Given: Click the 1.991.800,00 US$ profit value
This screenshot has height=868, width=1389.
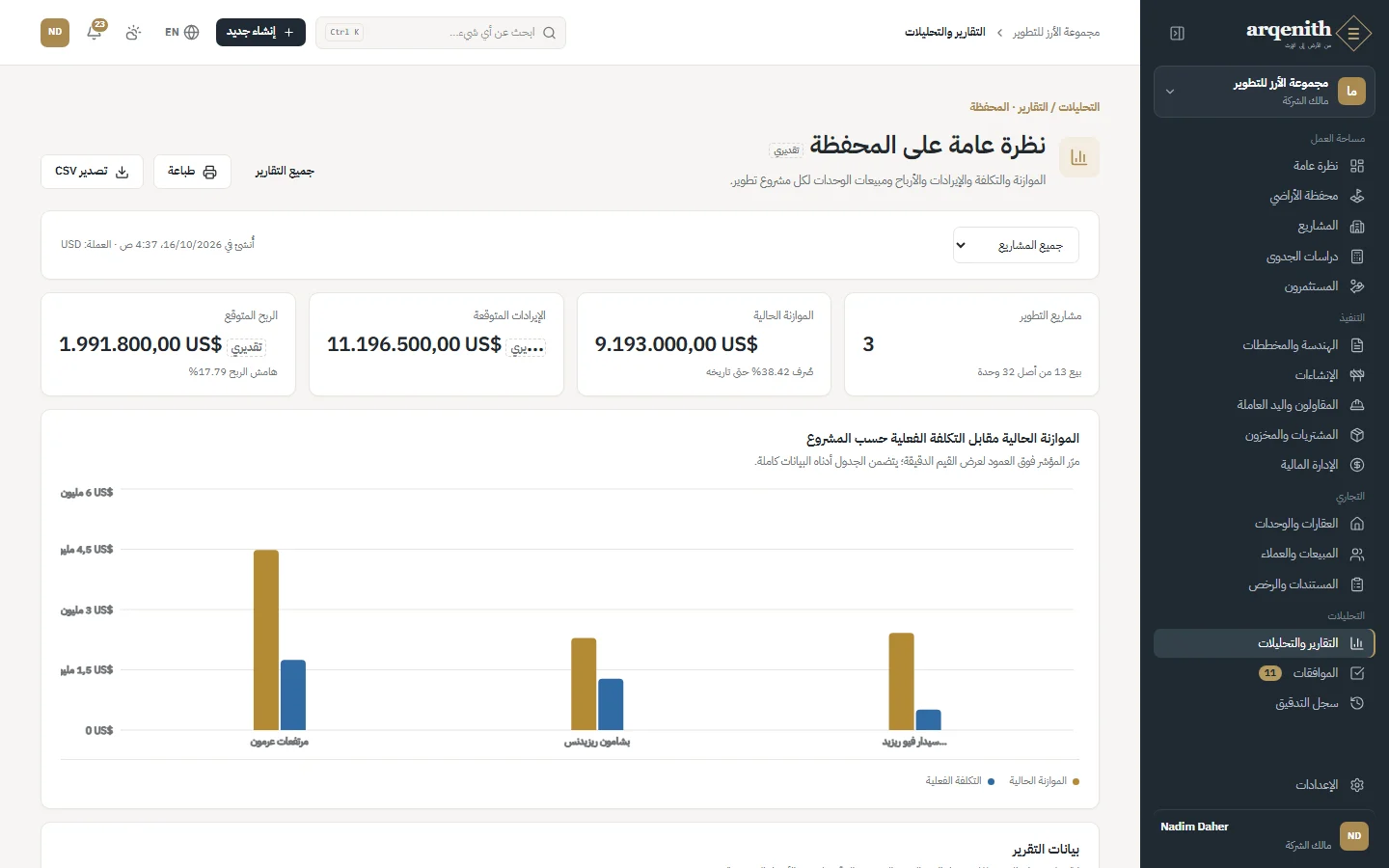Looking at the screenshot, I should (x=141, y=344).
